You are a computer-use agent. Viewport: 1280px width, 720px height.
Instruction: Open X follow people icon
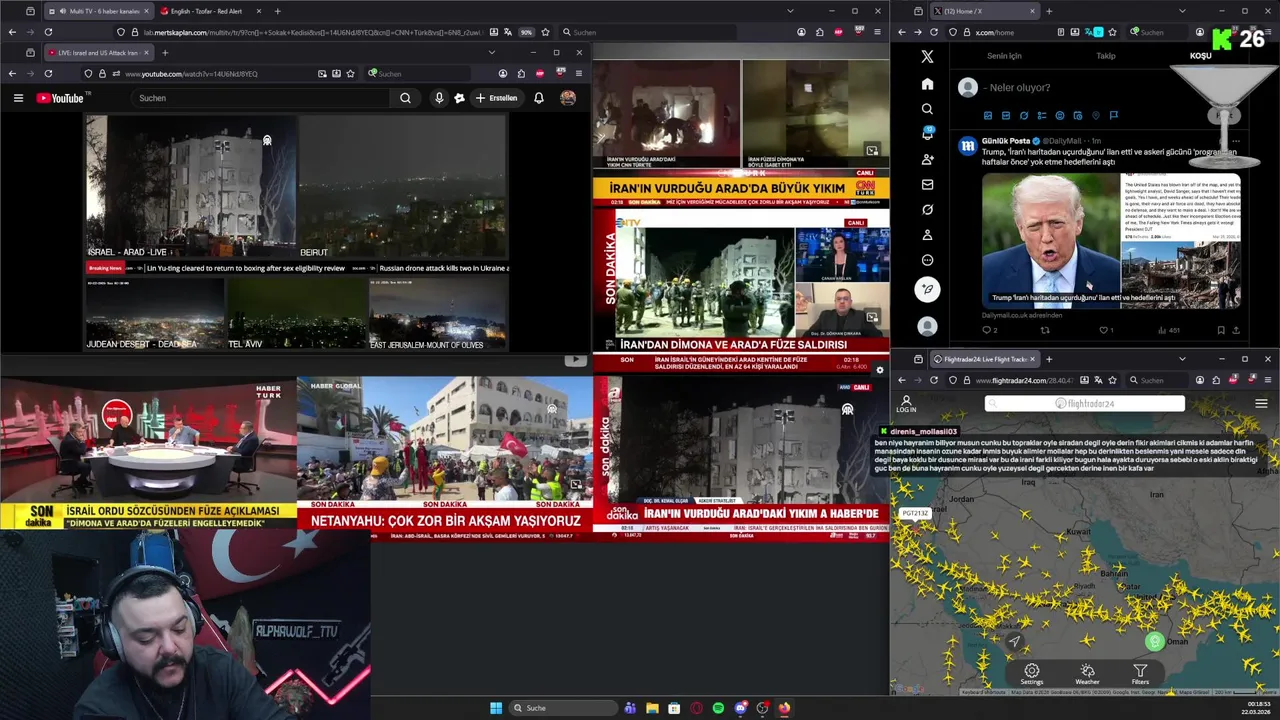click(927, 160)
